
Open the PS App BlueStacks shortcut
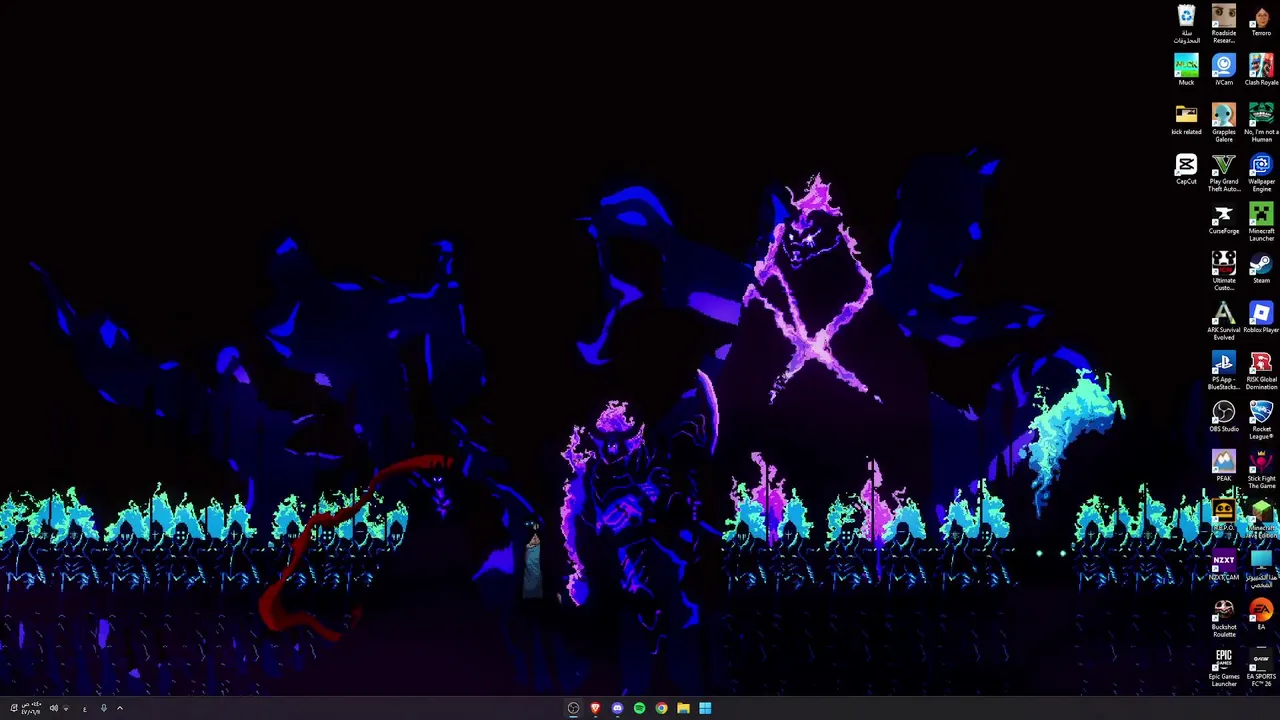[1224, 370]
